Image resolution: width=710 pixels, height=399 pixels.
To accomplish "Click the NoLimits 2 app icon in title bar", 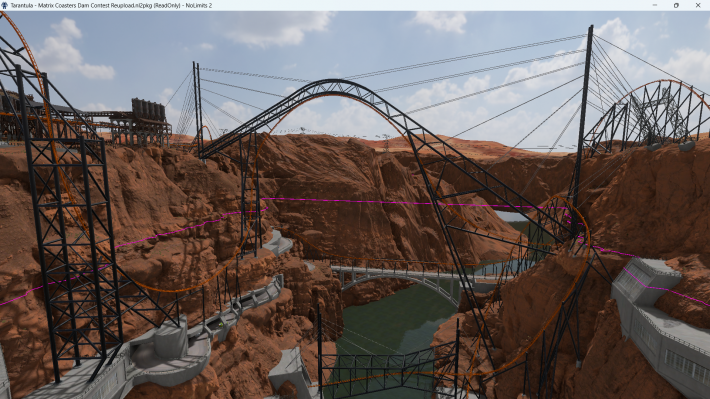I will pyautogui.click(x=5, y=5).
